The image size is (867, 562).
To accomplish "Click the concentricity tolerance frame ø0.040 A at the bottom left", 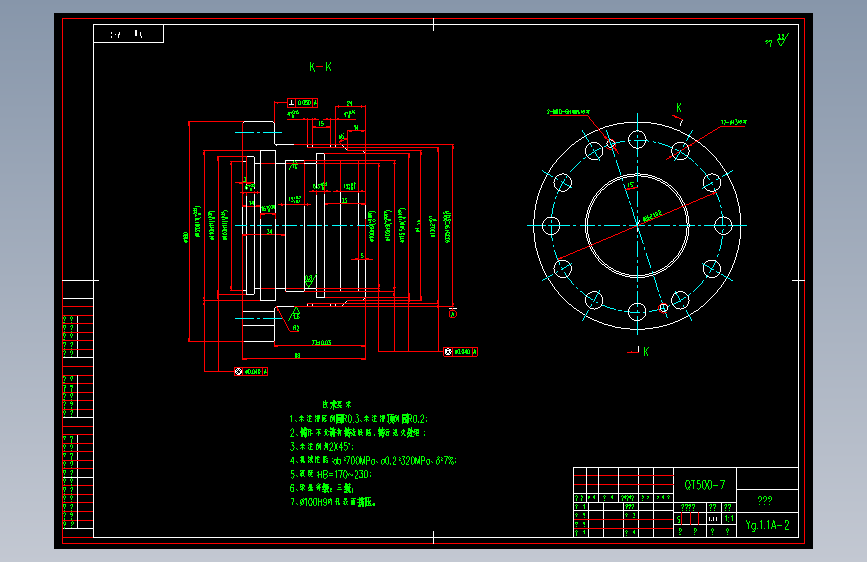I will (x=251, y=371).
